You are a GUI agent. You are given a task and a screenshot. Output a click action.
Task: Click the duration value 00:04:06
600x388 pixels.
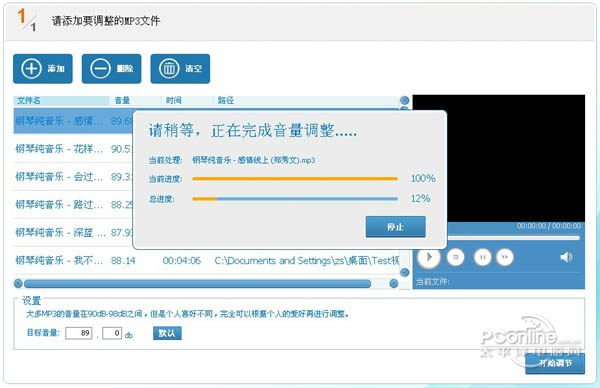[x=181, y=261]
